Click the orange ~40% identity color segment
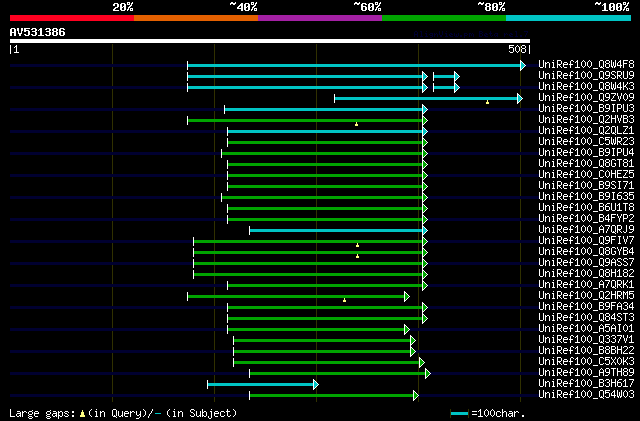Image resolution: width=640 pixels, height=421 pixels. pos(196,18)
